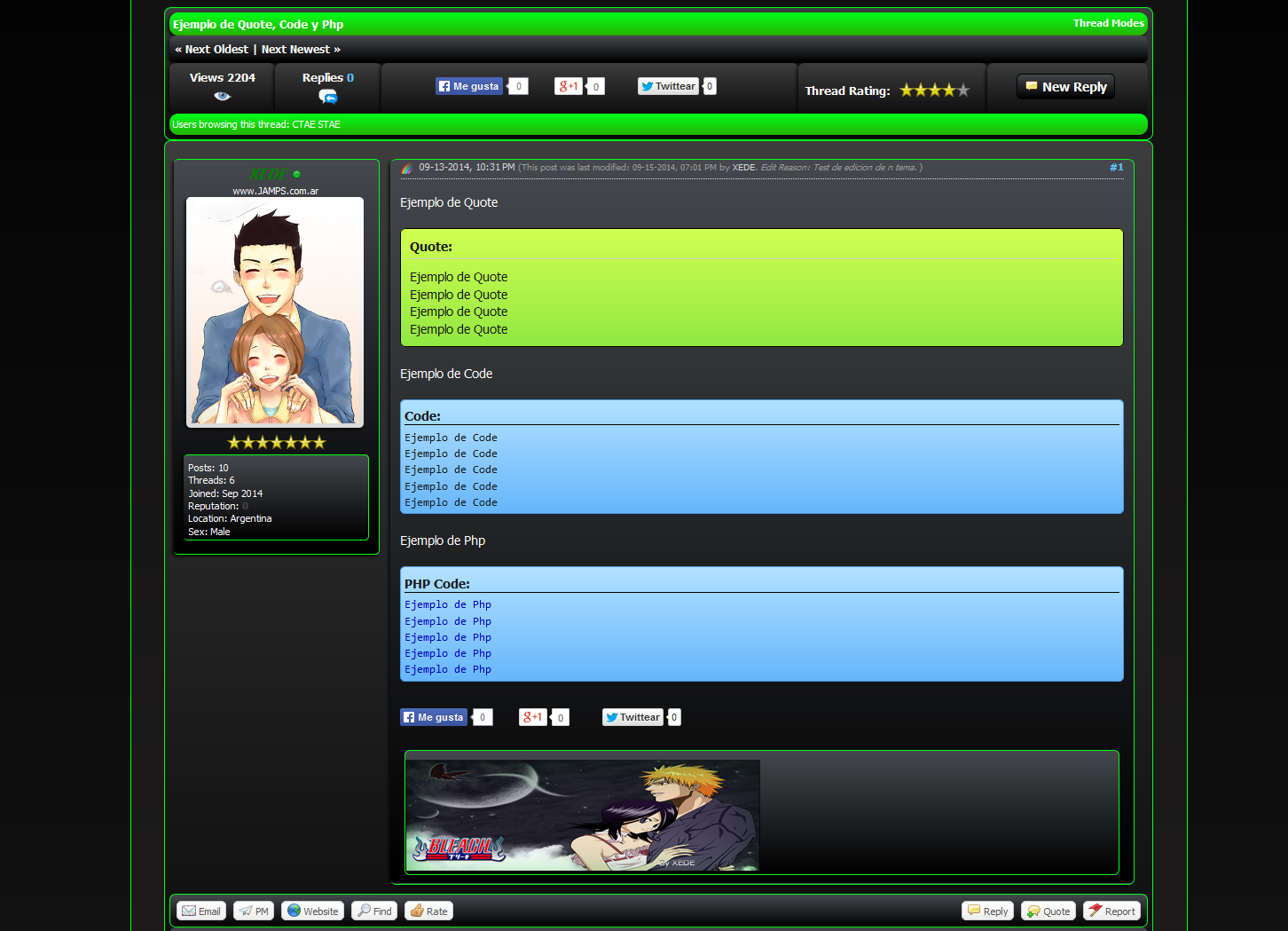Report this post
This screenshot has width=1288, height=931.
(x=1111, y=911)
